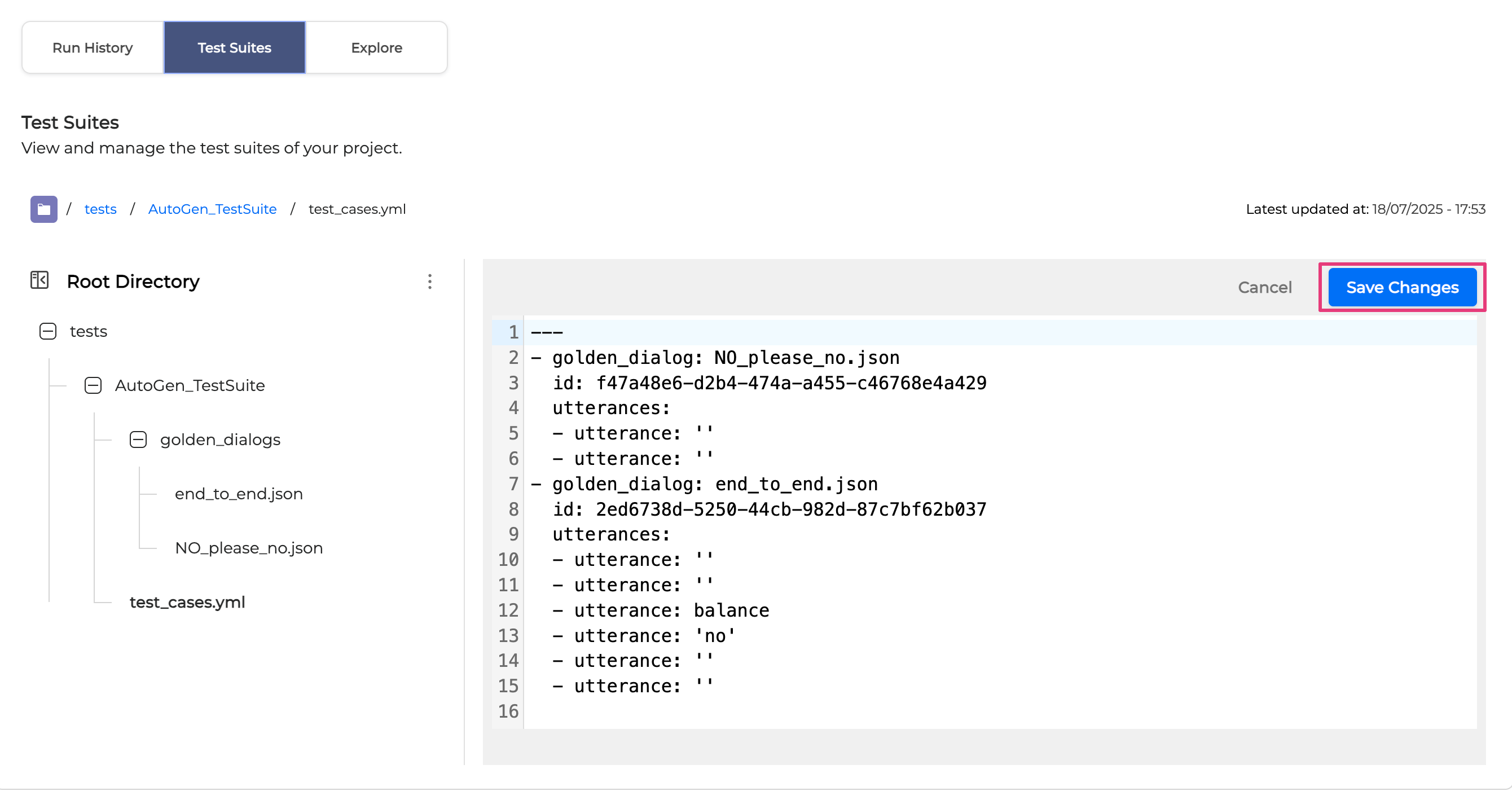Collapse the tests folder tree node
This screenshot has width=1512, height=791.
47,332
